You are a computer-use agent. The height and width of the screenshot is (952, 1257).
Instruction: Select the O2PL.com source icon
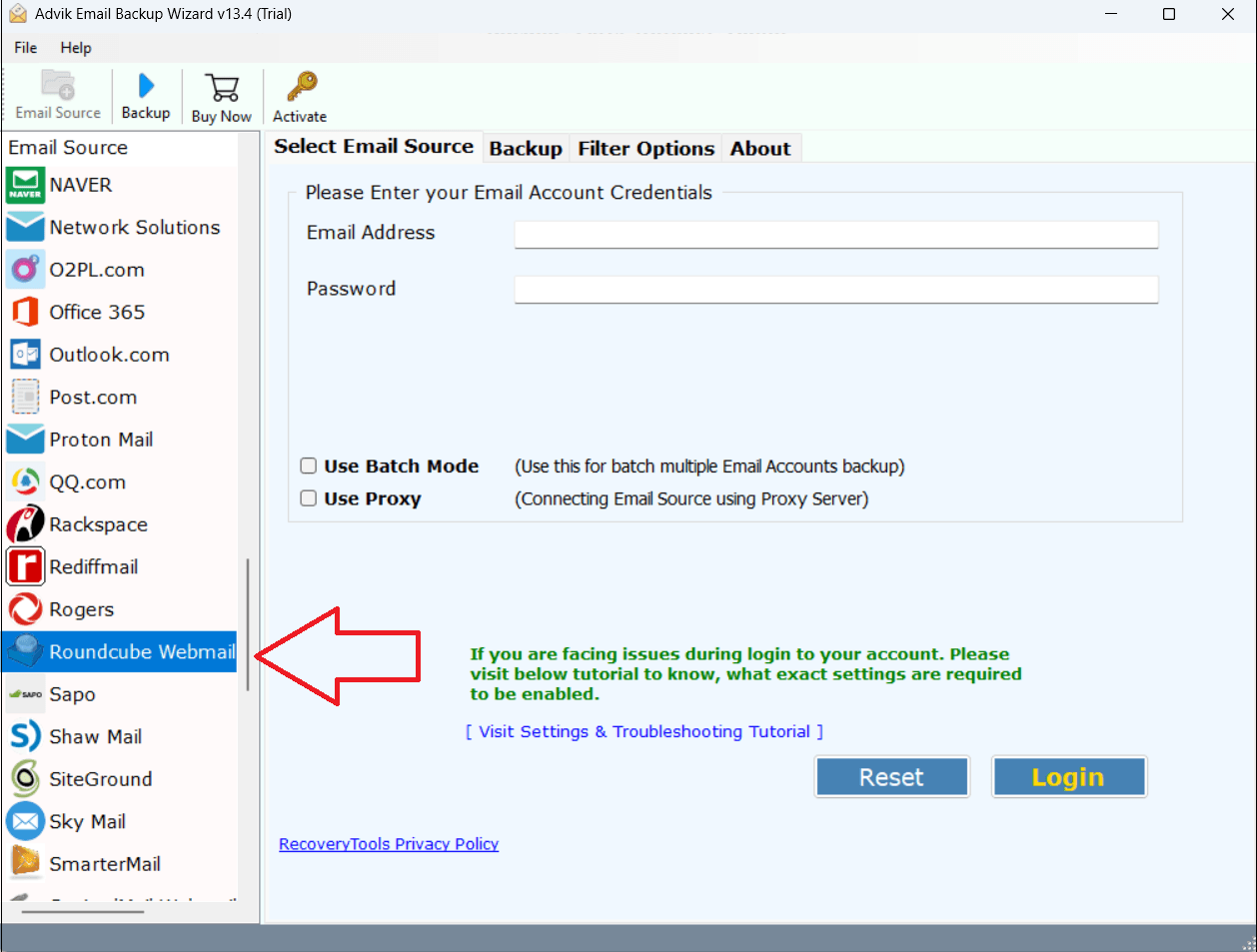pos(25,270)
